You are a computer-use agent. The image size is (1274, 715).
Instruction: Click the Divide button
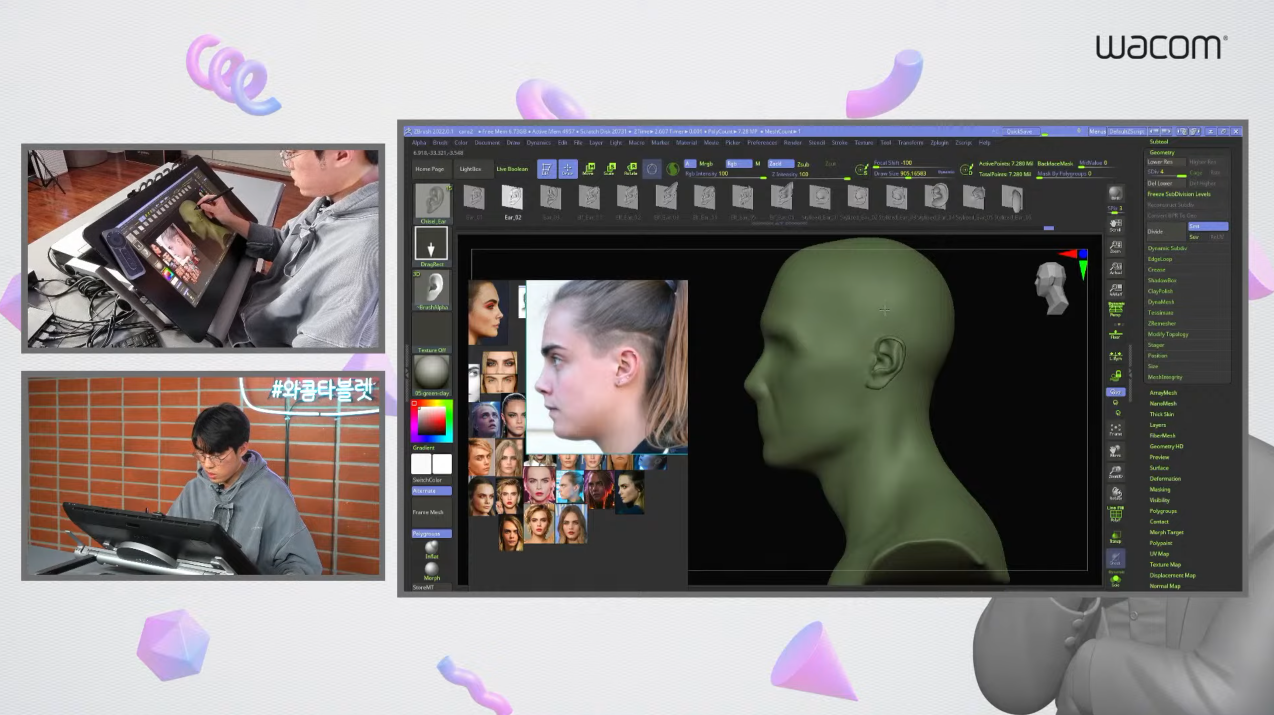click(x=1165, y=231)
